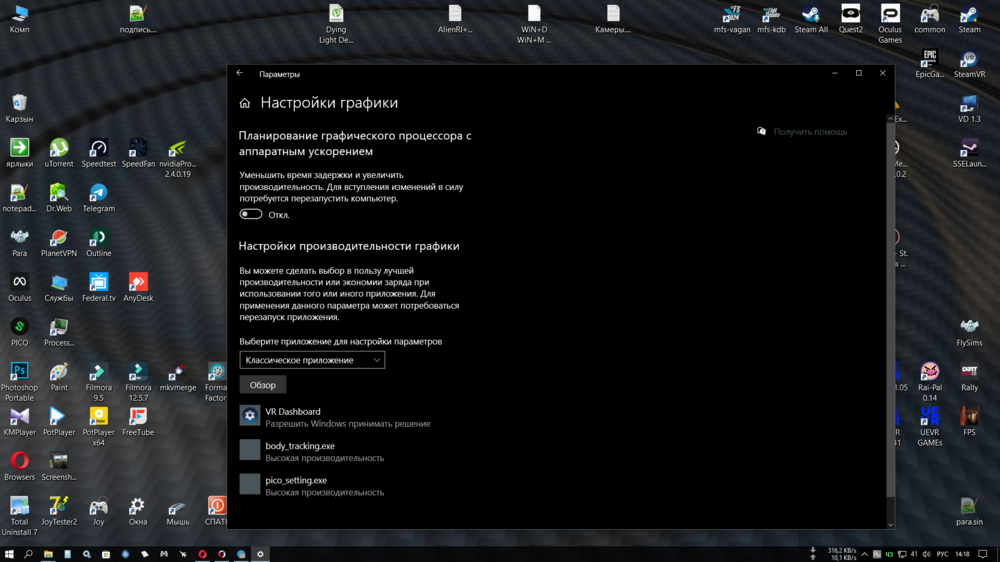Viewport: 1000px width, 562px height.
Task: Open uTorrent desktop icon
Action: 59,154
